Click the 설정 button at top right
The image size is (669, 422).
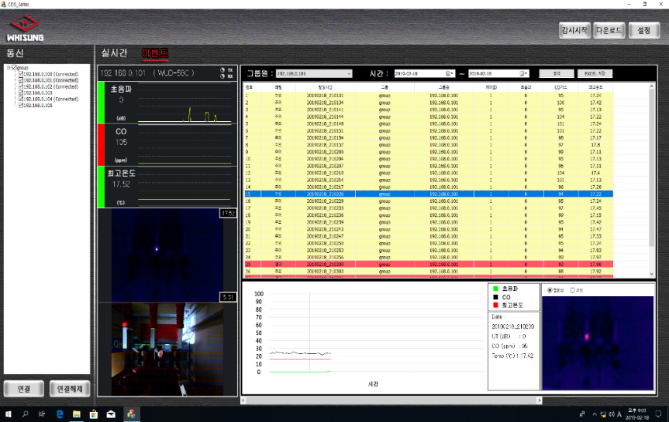tap(645, 31)
